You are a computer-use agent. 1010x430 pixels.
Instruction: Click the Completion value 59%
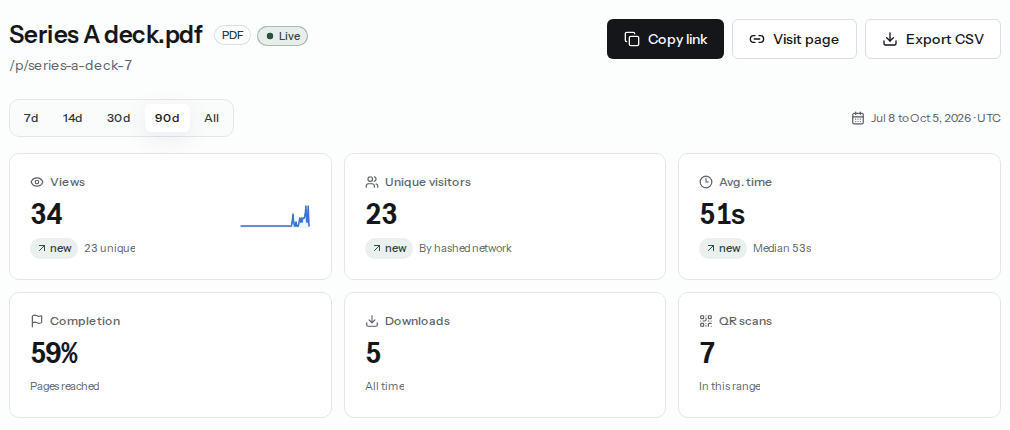coord(55,353)
